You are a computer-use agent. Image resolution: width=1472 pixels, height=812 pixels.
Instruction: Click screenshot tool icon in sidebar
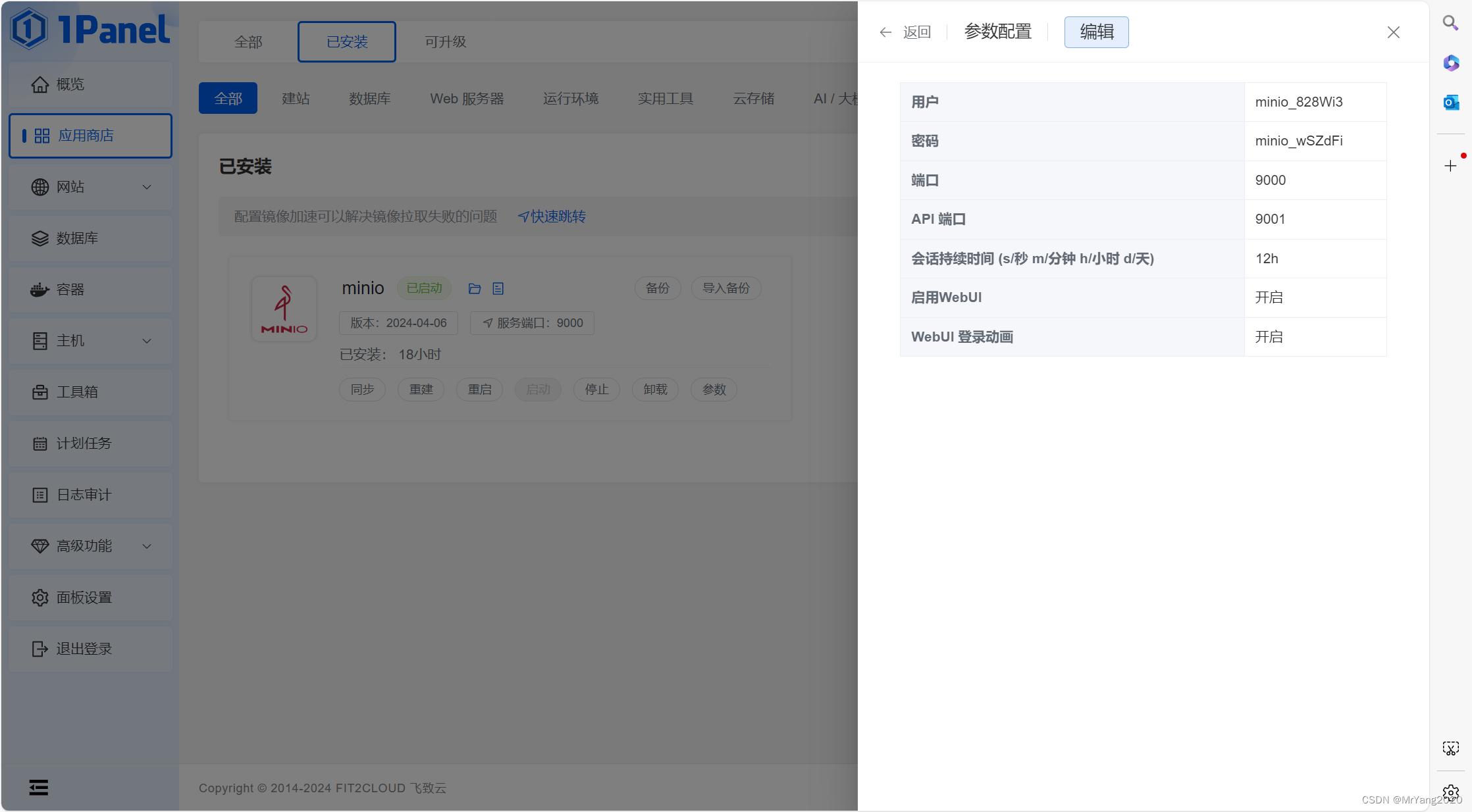pyautogui.click(x=1450, y=748)
